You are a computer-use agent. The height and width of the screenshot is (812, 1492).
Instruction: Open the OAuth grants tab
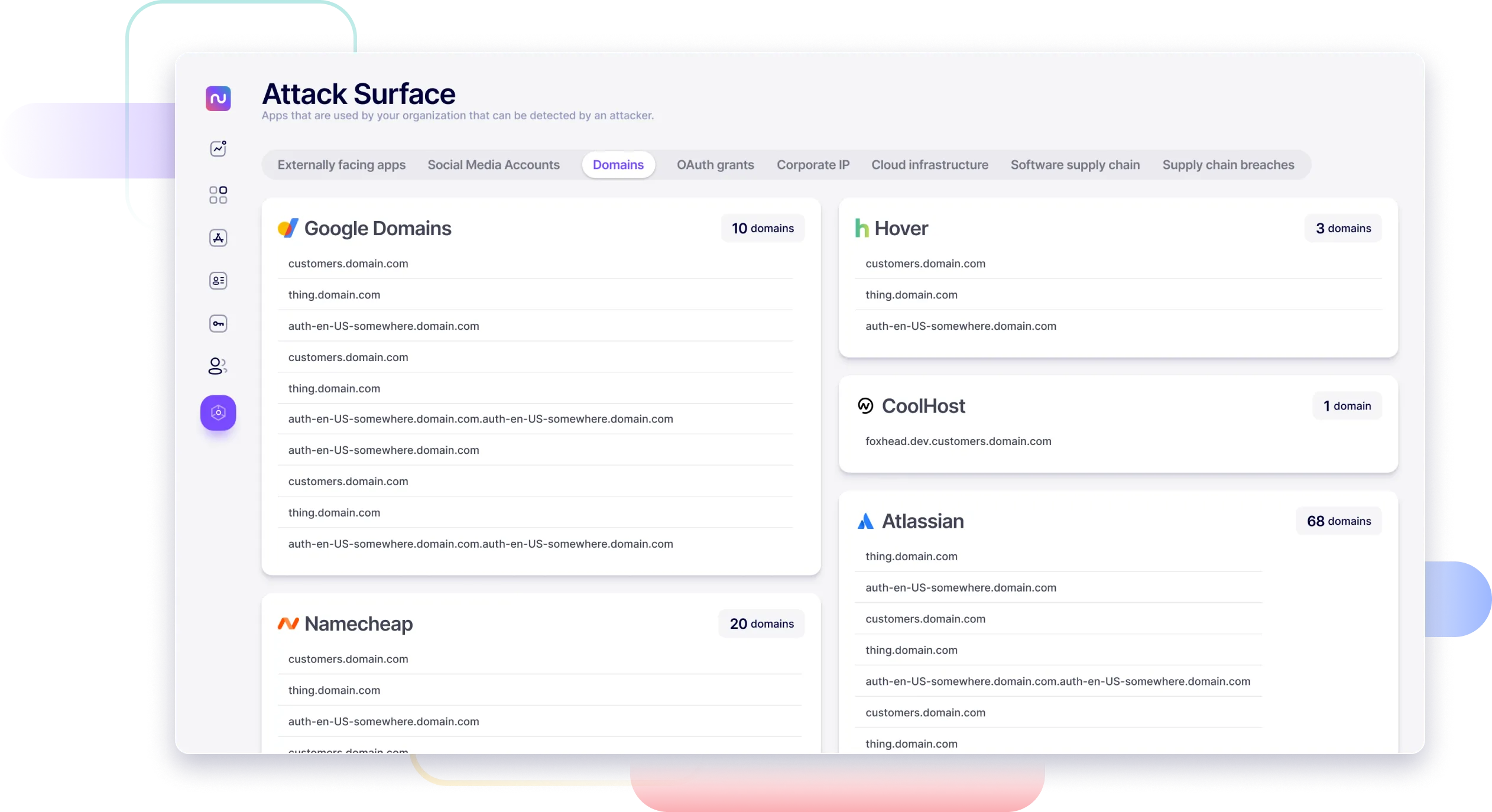[715, 165]
